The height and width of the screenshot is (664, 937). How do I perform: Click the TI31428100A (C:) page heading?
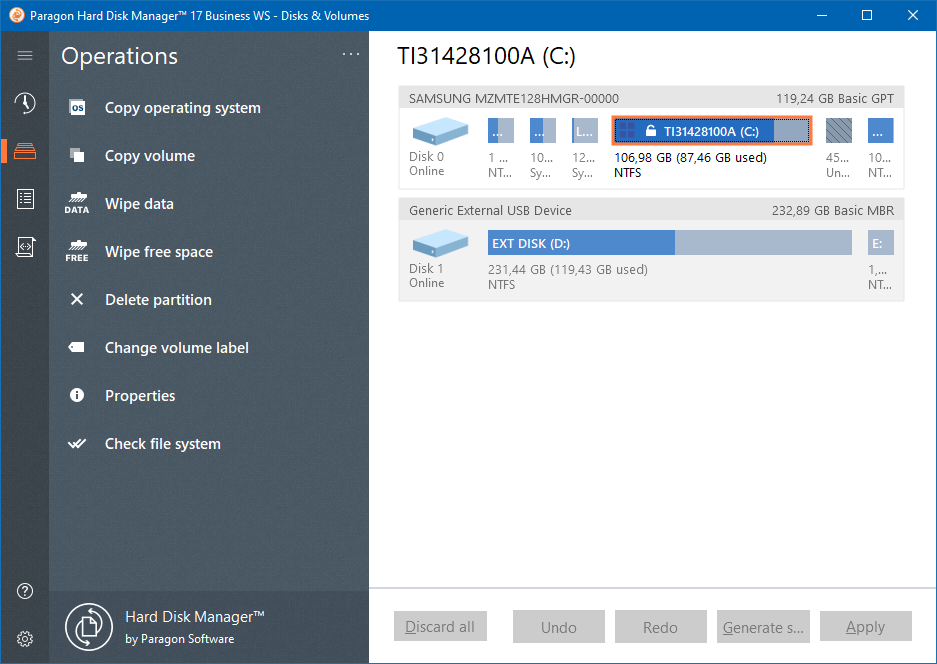[486, 56]
